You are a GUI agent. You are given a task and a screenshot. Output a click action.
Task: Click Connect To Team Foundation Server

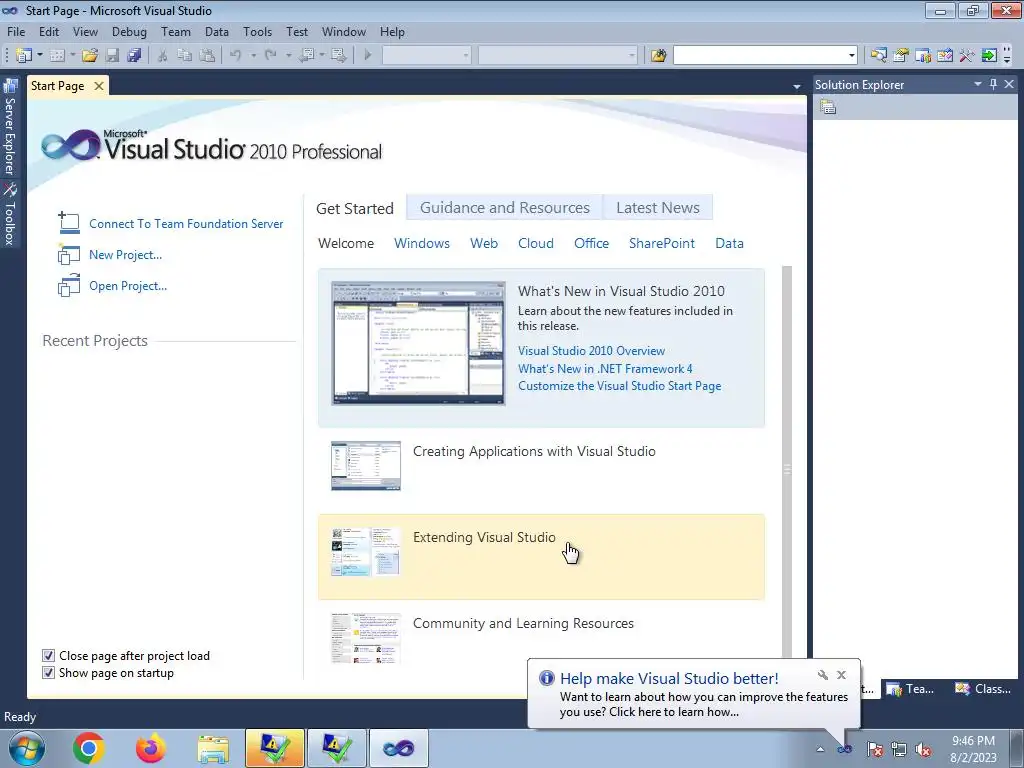[186, 223]
